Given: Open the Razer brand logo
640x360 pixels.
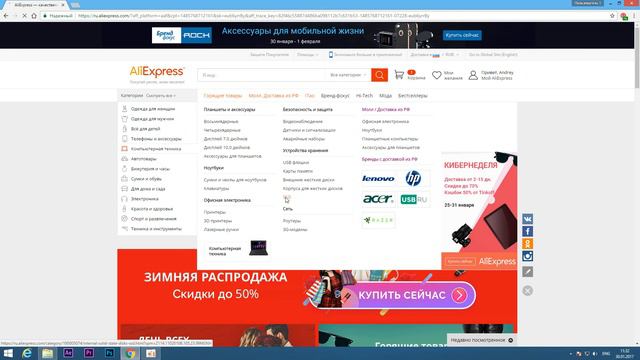Looking at the screenshot, I should 378,220.
